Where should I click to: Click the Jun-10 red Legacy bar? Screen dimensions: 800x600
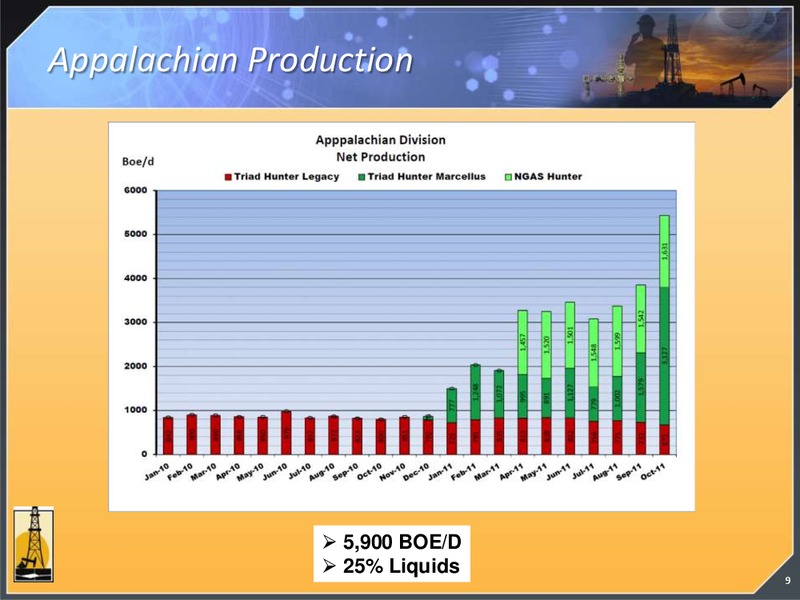pos(286,433)
